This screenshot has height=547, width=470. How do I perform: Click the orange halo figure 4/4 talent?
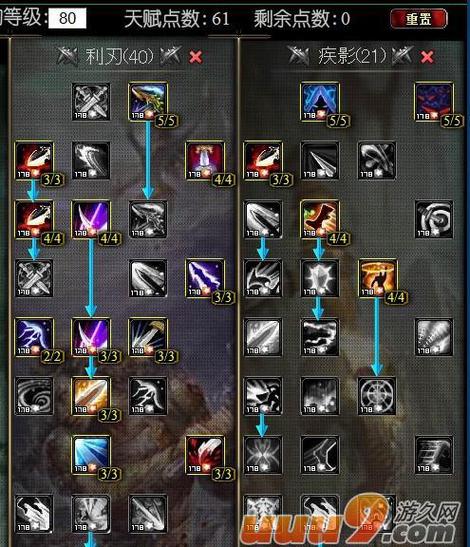click(x=377, y=278)
